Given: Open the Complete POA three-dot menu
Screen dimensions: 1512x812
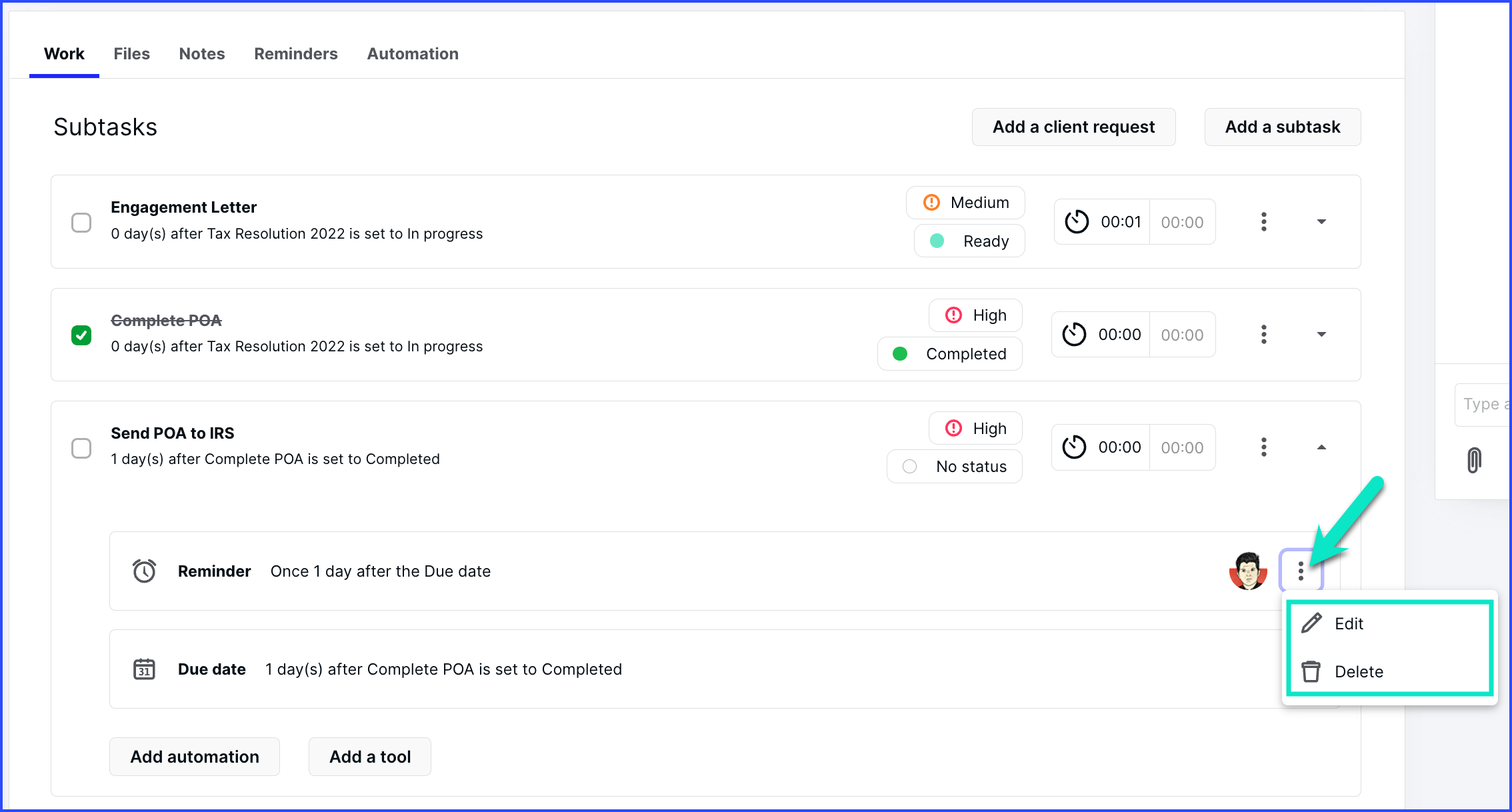Looking at the screenshot, I should [1263, 334].
